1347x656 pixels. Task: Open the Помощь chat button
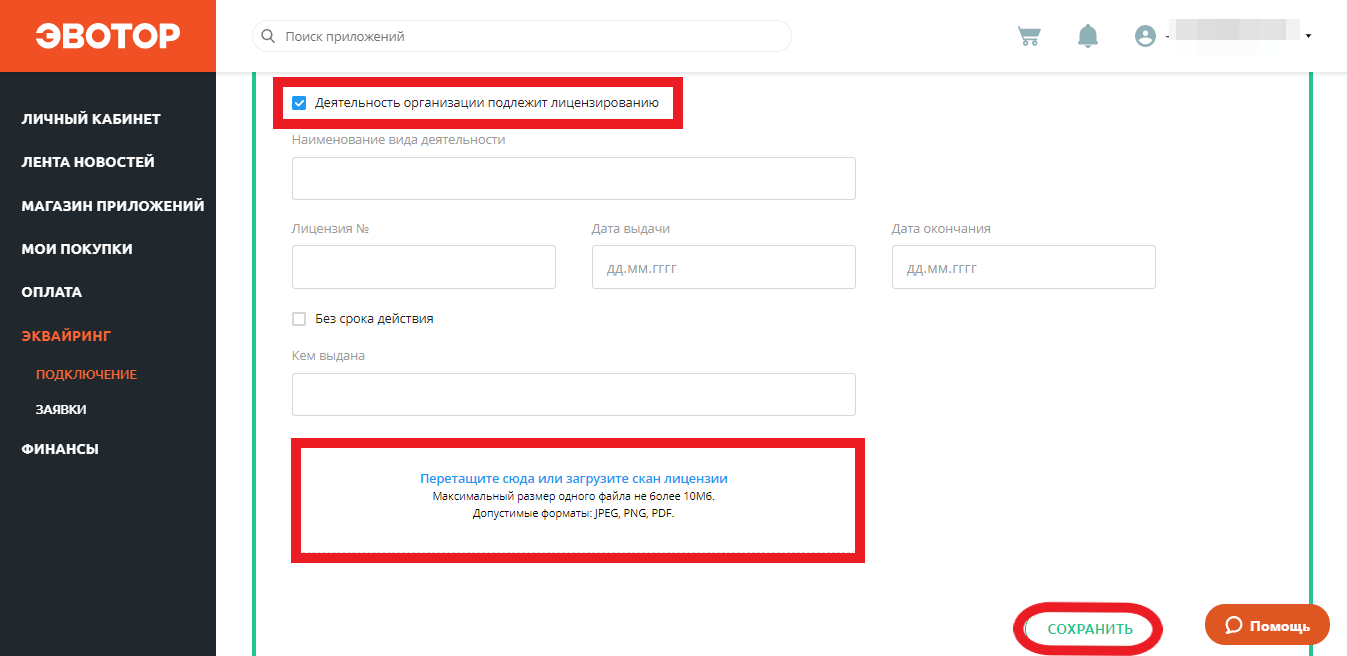point(1266,625)
